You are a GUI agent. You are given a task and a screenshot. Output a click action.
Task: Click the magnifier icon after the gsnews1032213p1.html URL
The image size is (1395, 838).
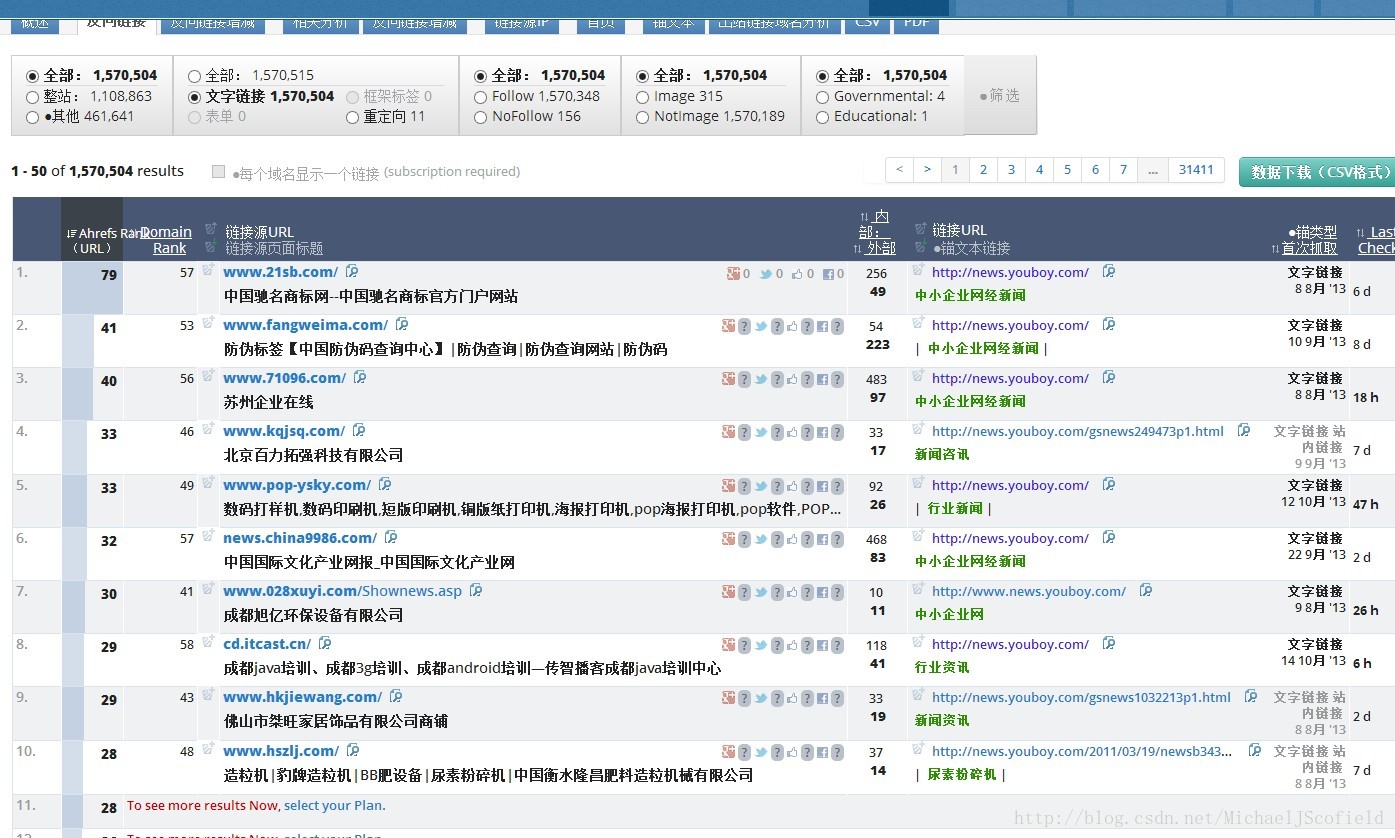(x=1250, y=697)
